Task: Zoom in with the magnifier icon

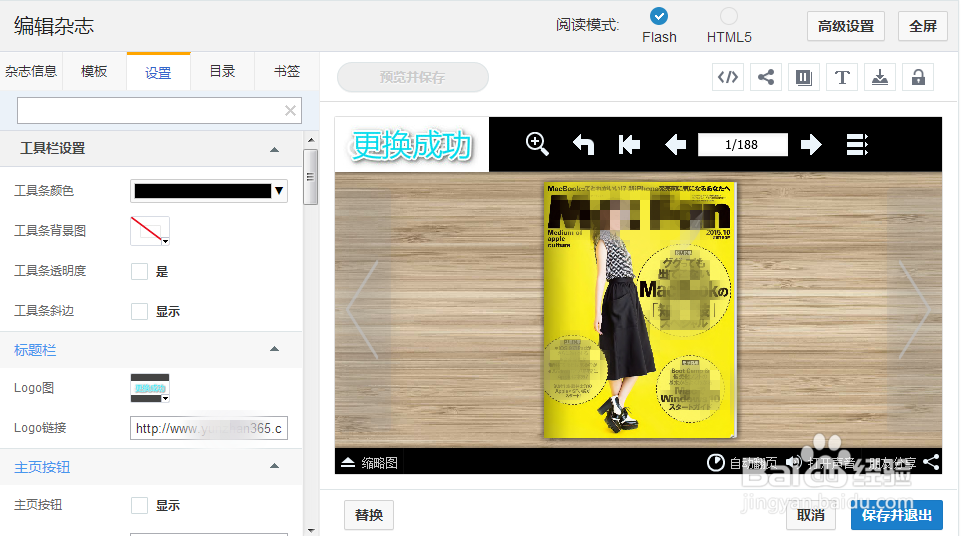Action: coord(537,144)
